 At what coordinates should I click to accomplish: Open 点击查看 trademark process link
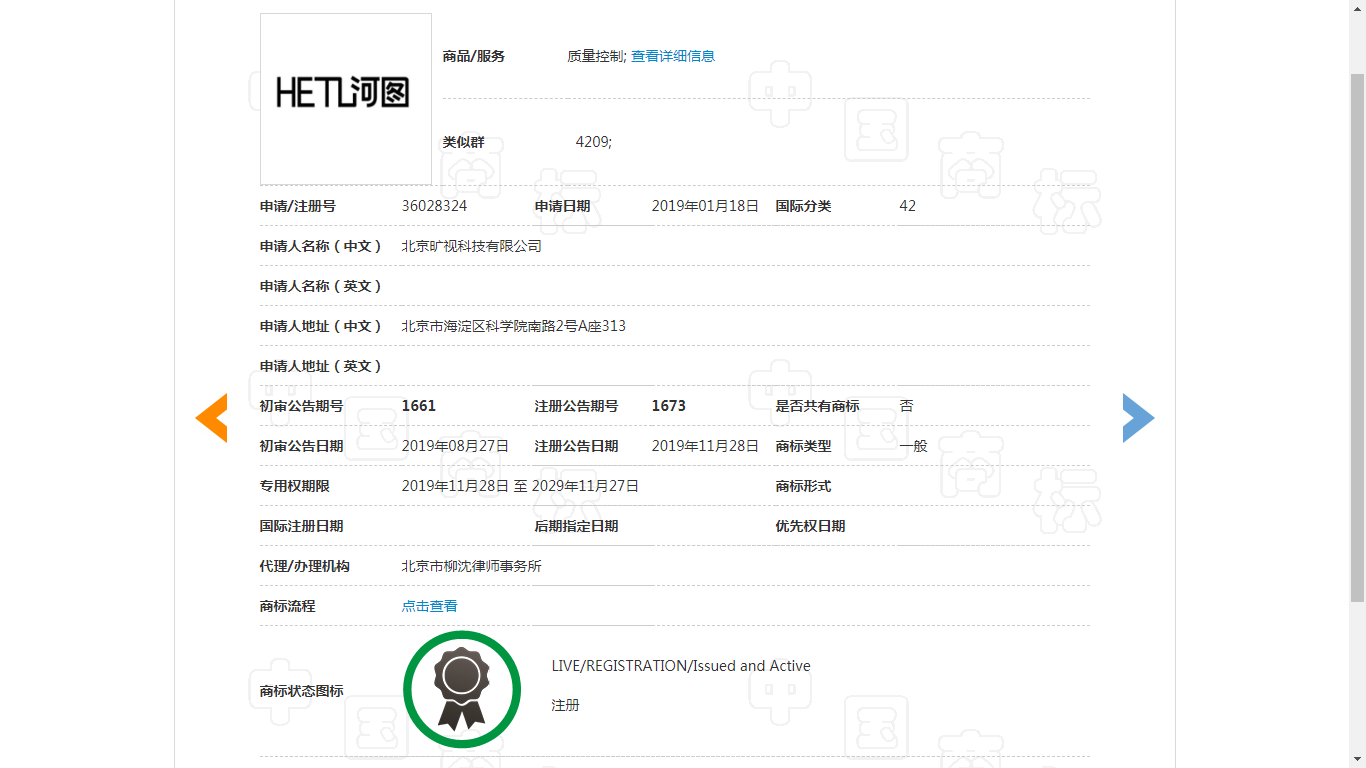tap(430, 606)
